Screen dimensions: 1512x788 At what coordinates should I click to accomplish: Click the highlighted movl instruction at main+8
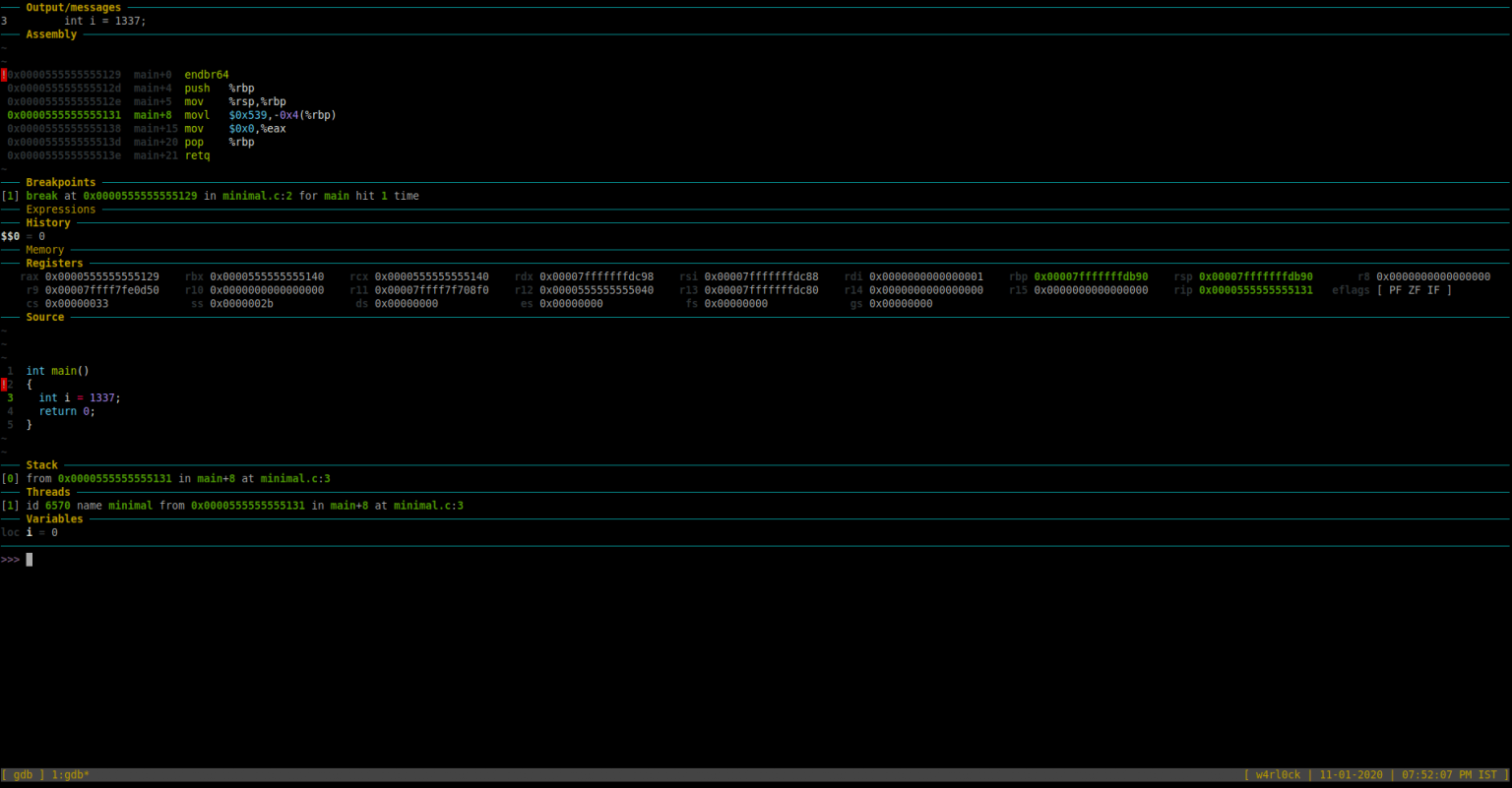197,115
